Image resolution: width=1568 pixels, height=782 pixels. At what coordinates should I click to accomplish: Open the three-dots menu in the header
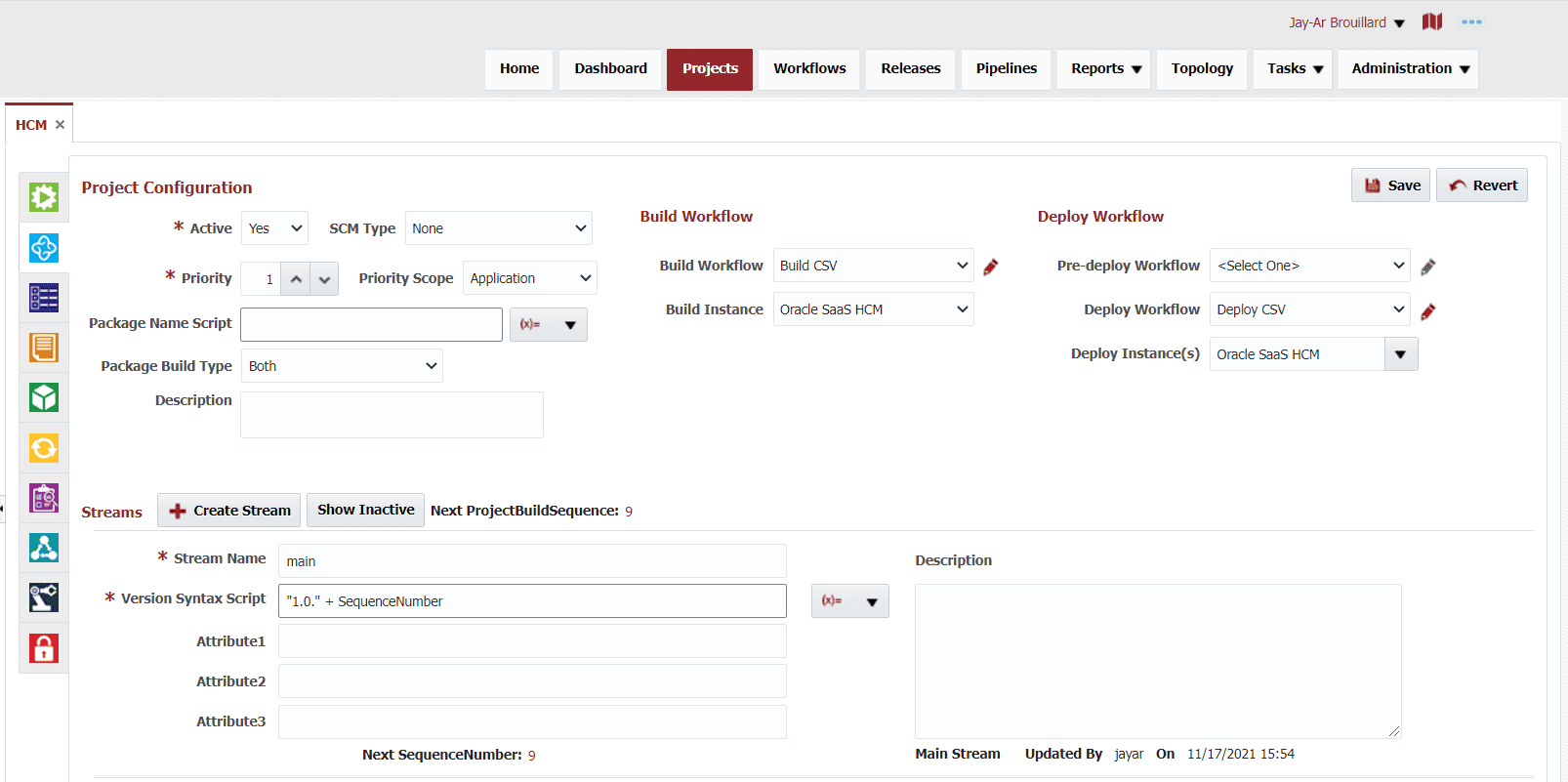(1471, 21)
